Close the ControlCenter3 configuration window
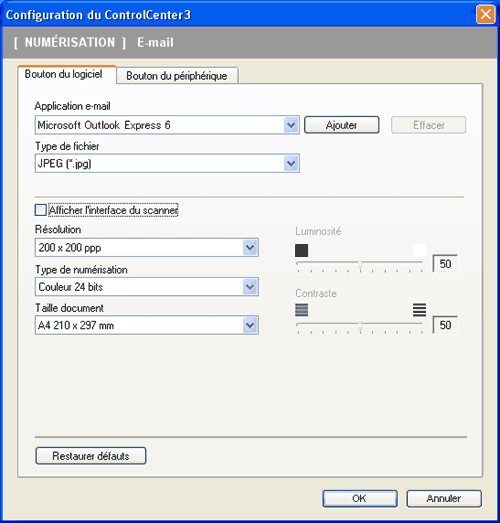The width and height of the screenshot is (500, 523). pos(485,15)
